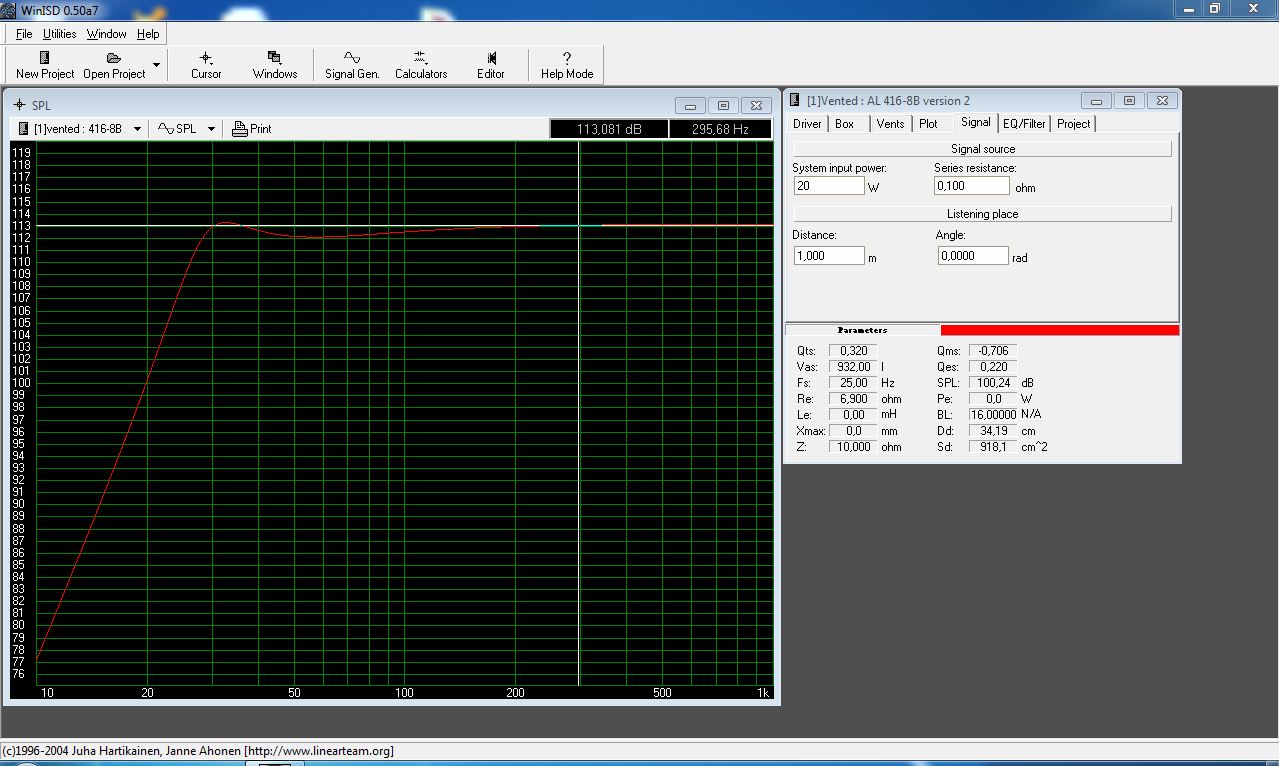Image resolution: width=1279 pixels, height=766 pixels.
Task: Open the Utilities menu
Action: [60, 34]
